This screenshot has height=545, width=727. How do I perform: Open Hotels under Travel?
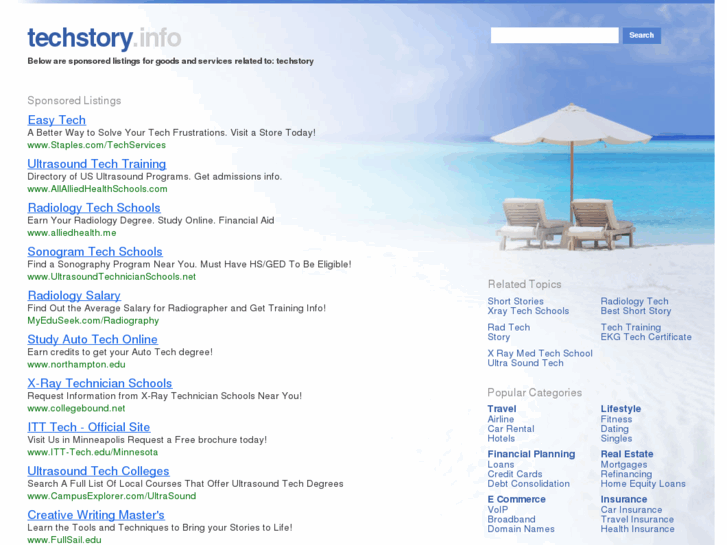pos(501,439)
